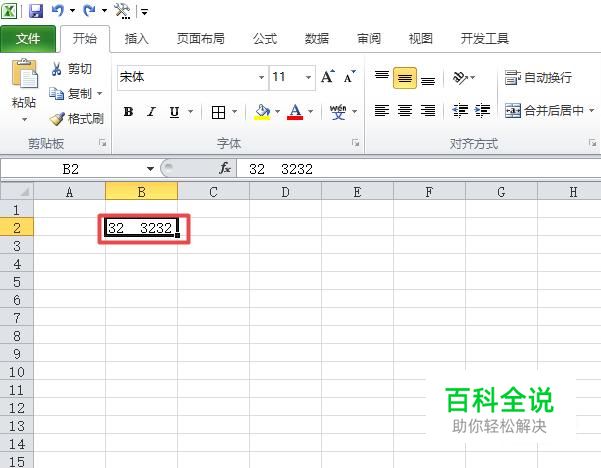Toggle align text left
This screenshot has width=601, height=468.
pyautogui.click(x=382, y=110)
